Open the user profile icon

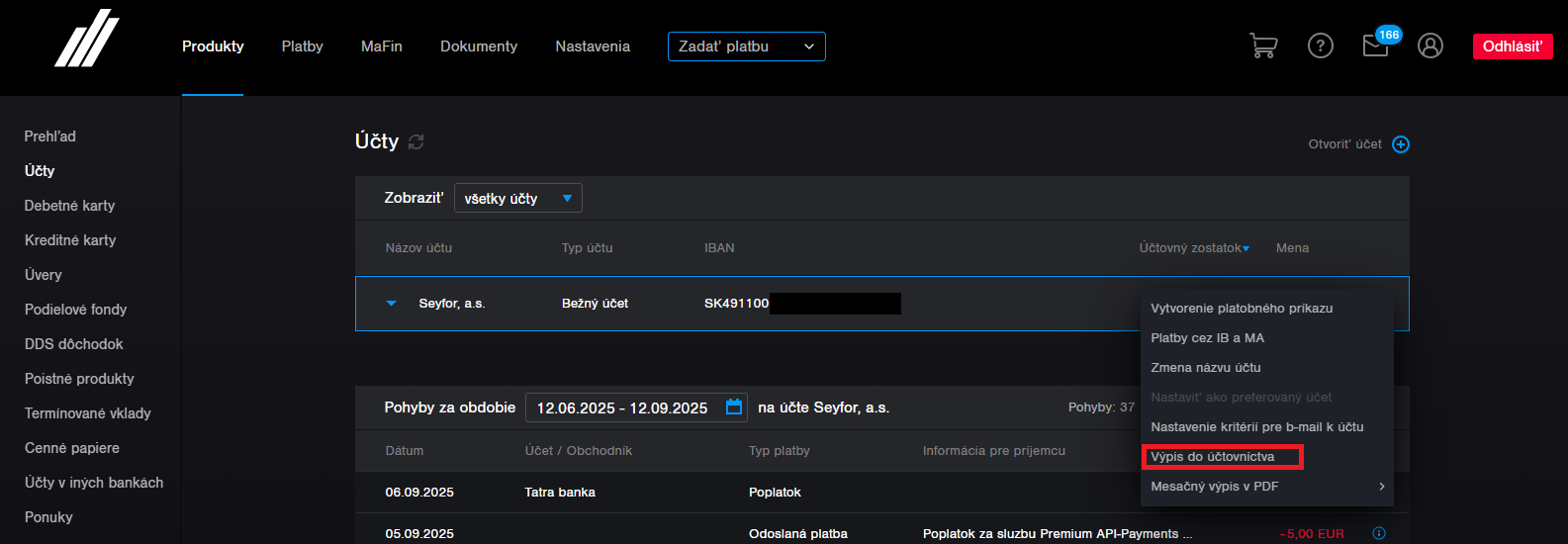pyautogui.click(x=1430, y=45)
